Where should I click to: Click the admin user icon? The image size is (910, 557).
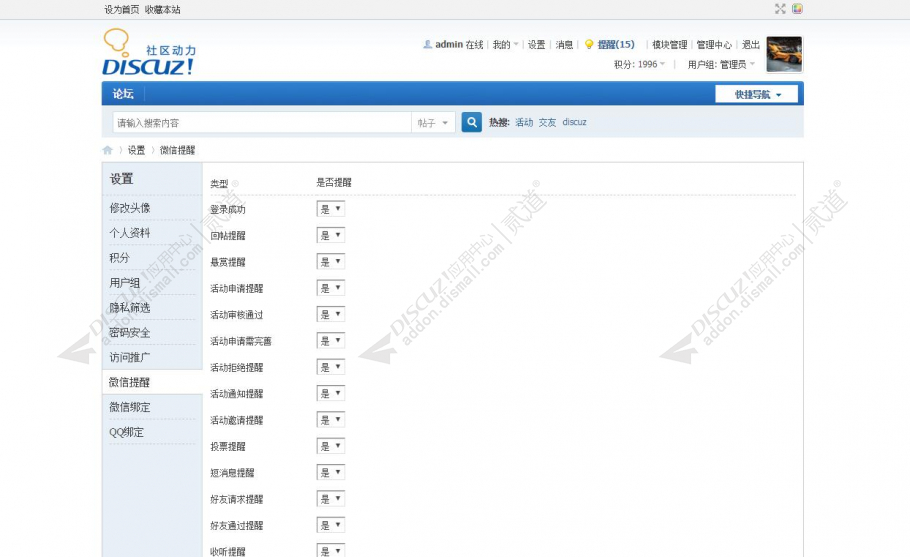point(428,44)
